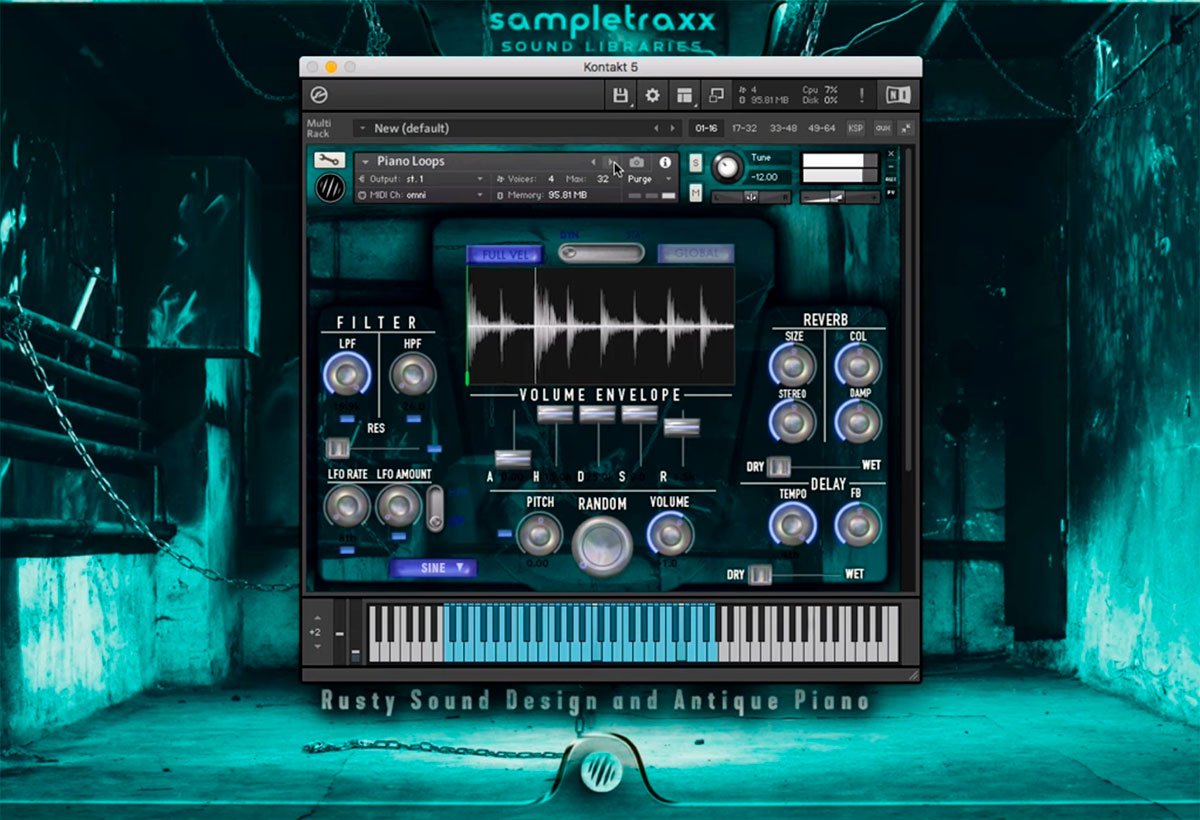Select the 49-64 rack page tab
The width and height of the screenshot is (1200, 820).
(x=822, y=128)
